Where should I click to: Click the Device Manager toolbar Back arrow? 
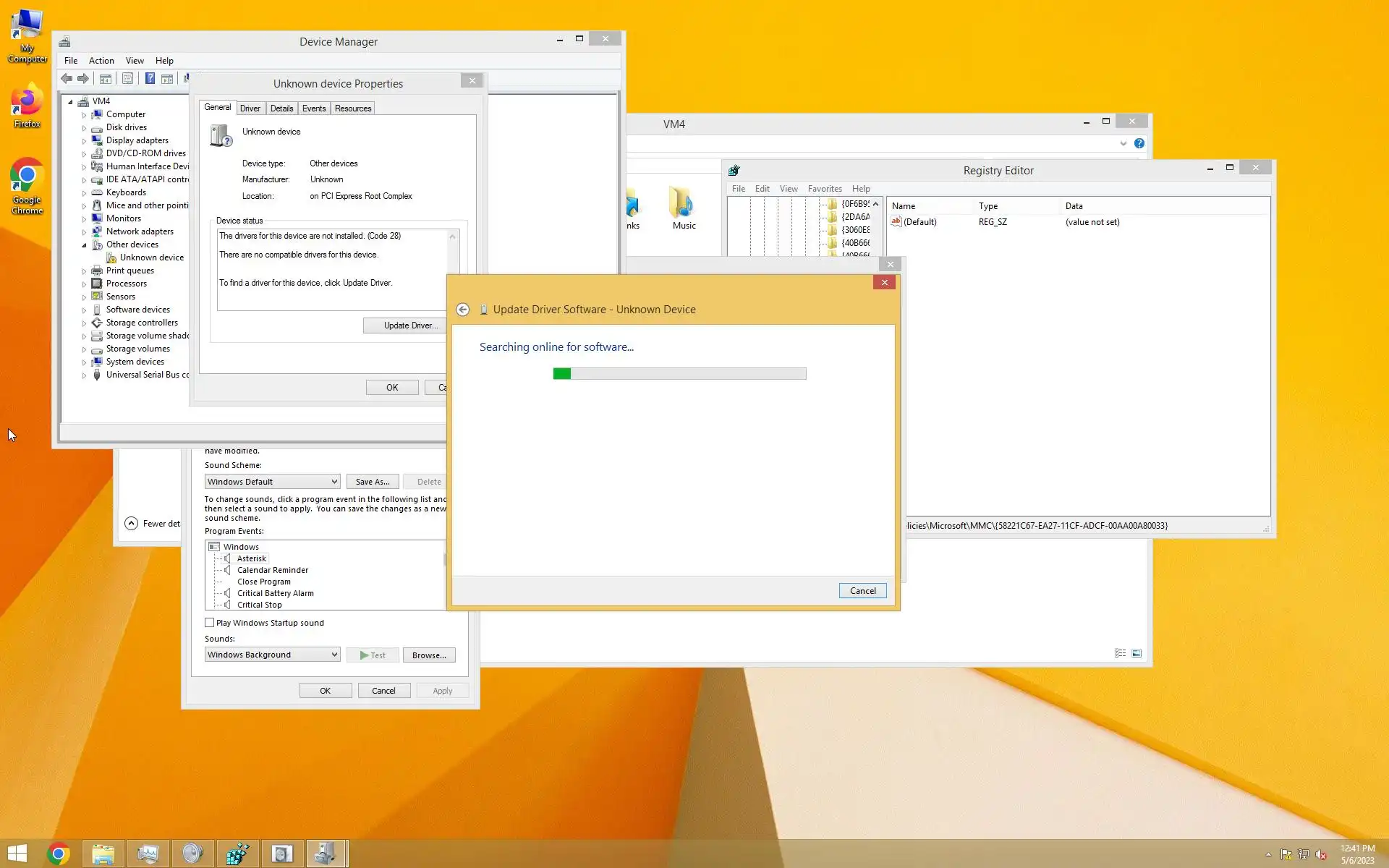pos(67,79)
